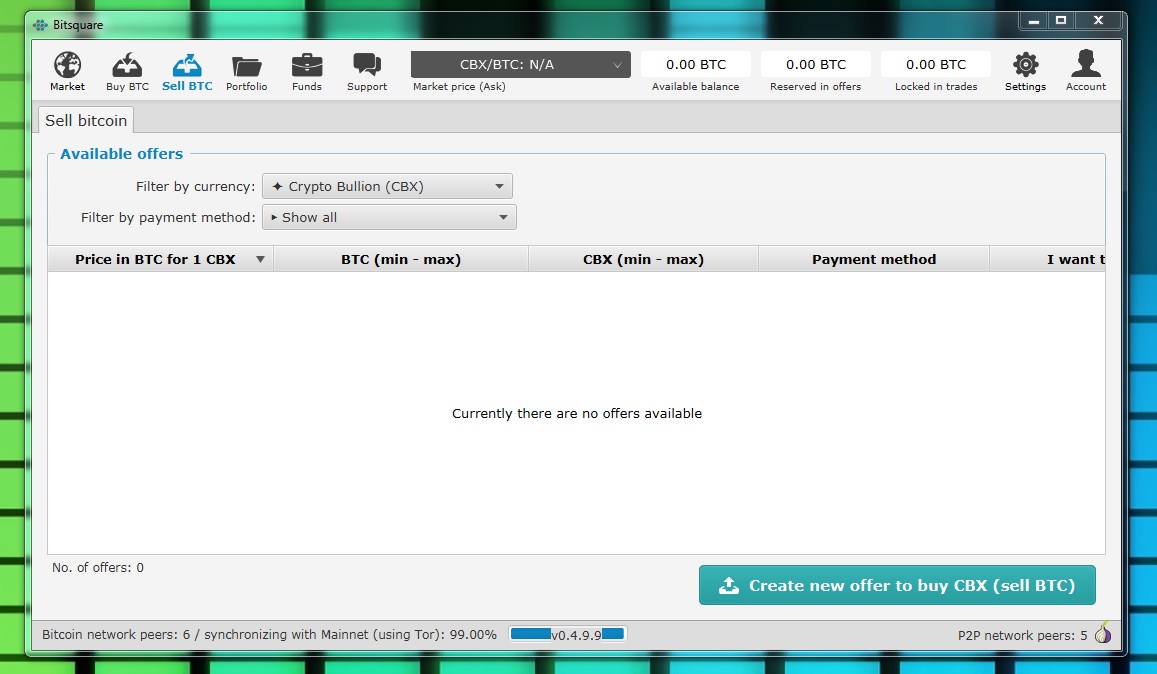Open the Settings gear icon

(1026, 64)
